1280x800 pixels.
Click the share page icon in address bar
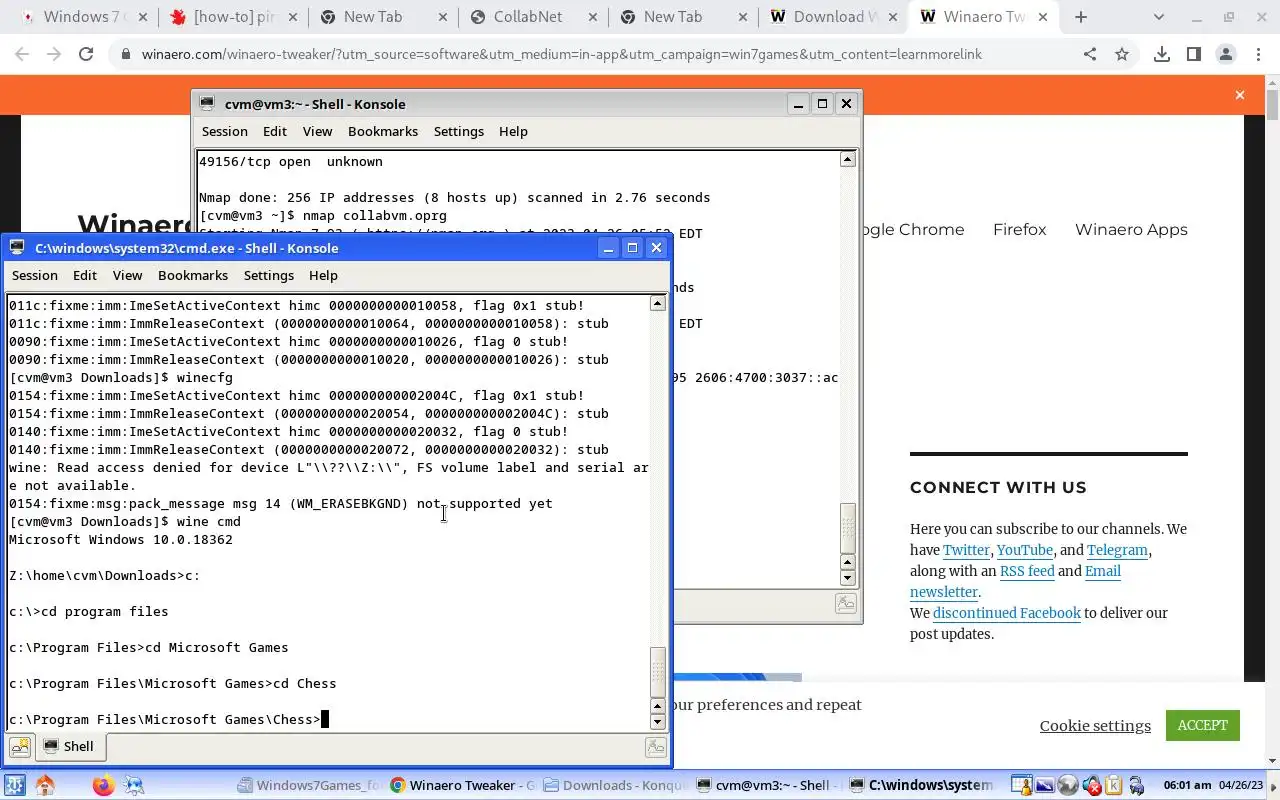[1089, 54]
